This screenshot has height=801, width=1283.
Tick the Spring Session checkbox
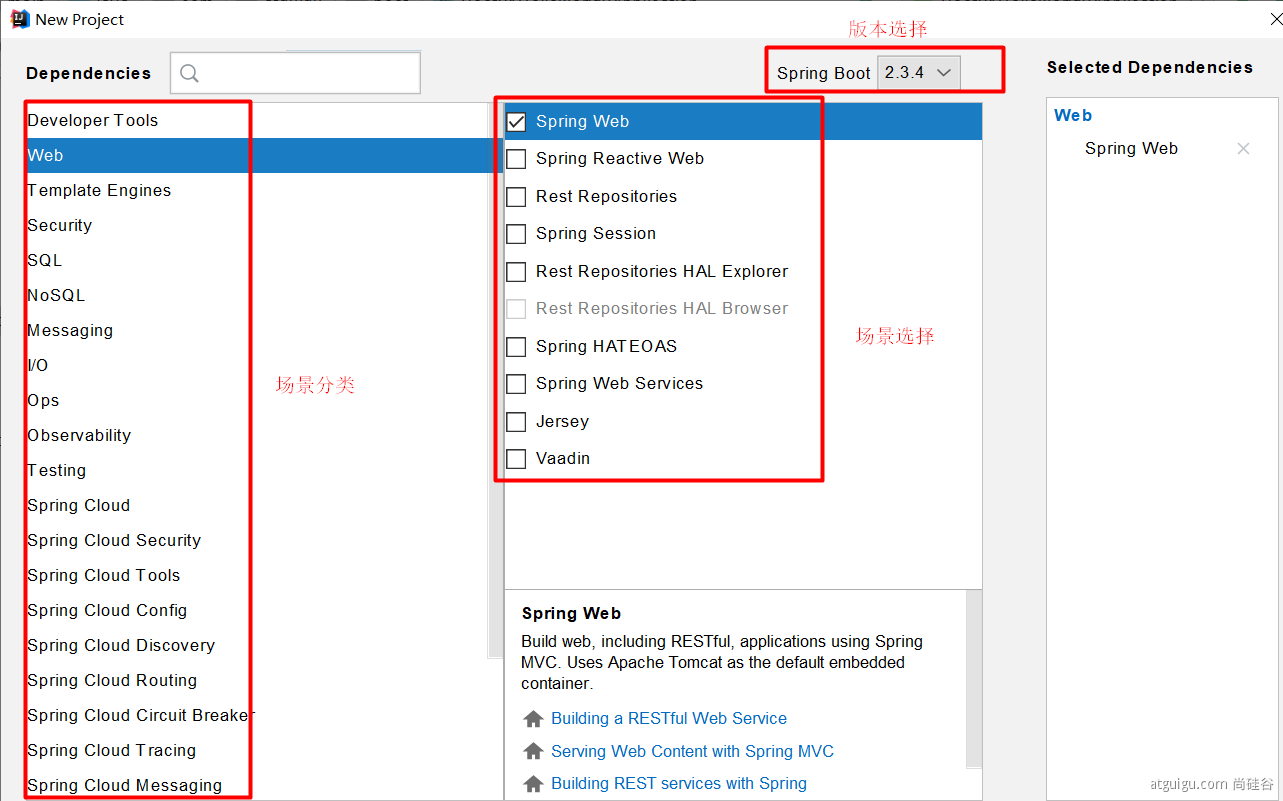tap(516, 234)
